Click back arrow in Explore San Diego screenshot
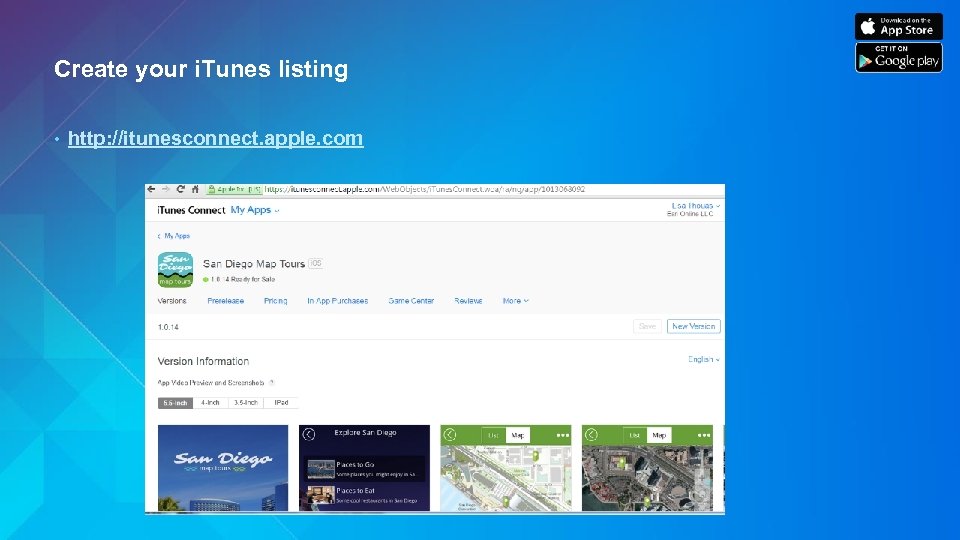960x540 pixels. 309,434
